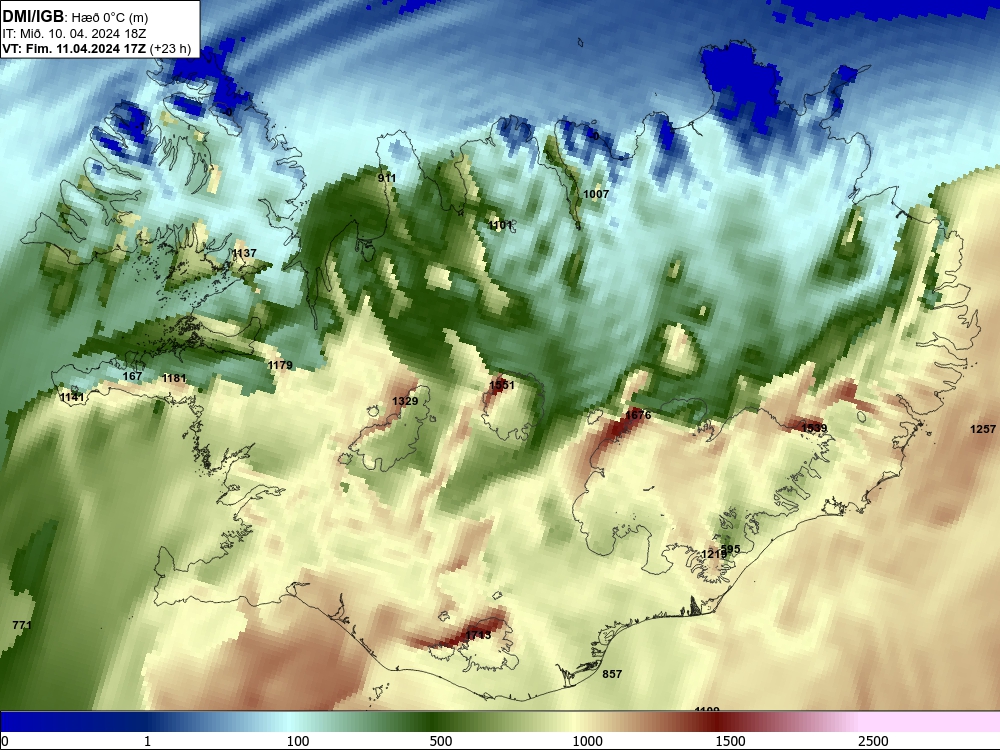Screen dimensions: 1000x750
Task: Select the map value 1676
Action: (638, 415)
